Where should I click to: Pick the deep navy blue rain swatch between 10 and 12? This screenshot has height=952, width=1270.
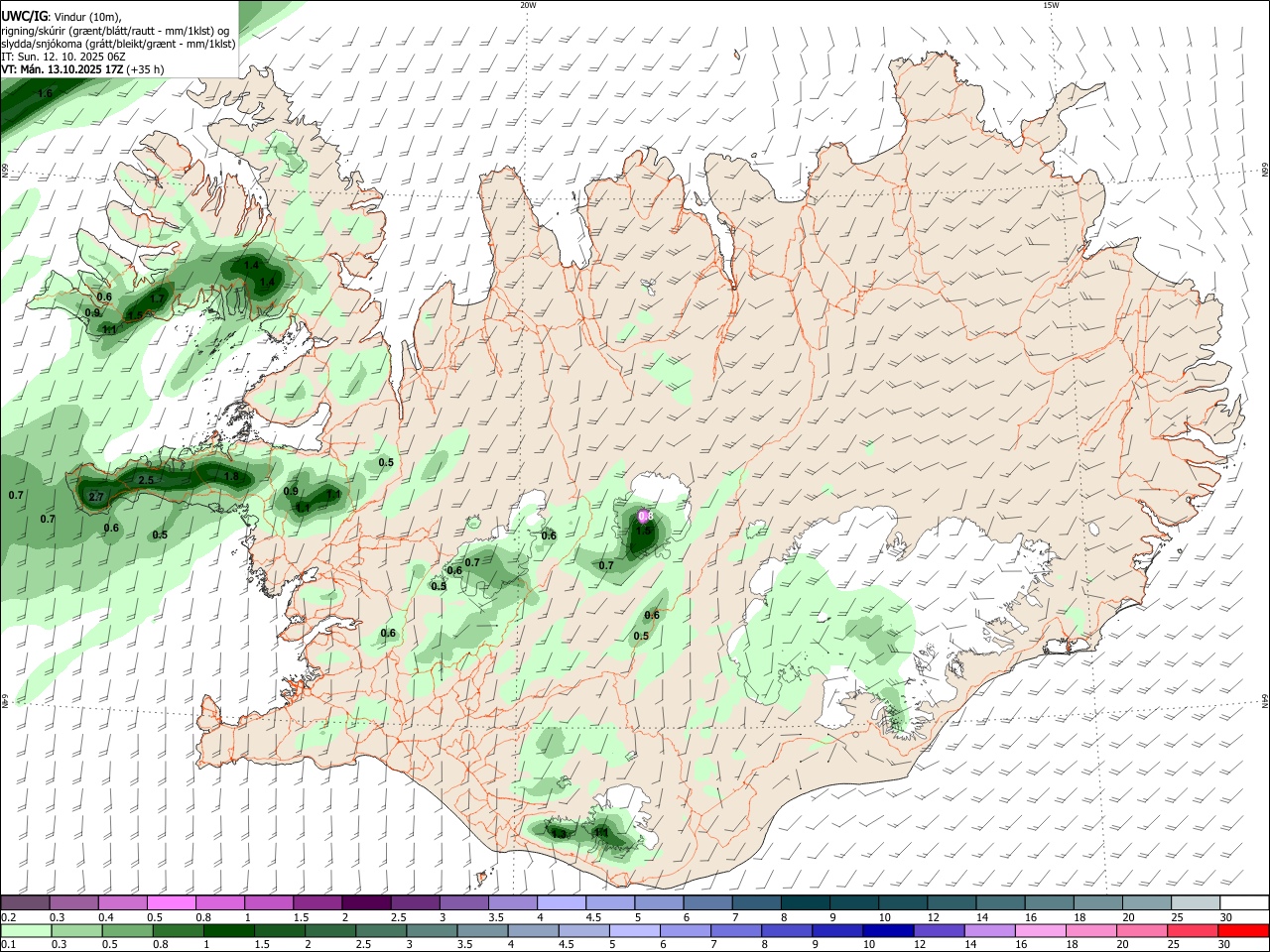(887, 930)
